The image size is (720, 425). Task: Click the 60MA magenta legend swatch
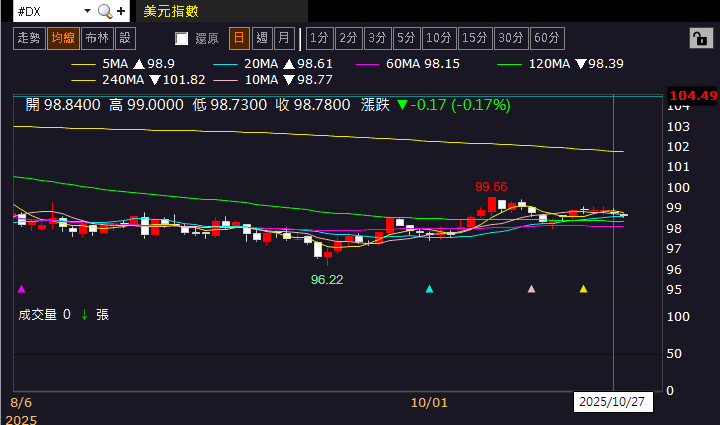point(367,64)
